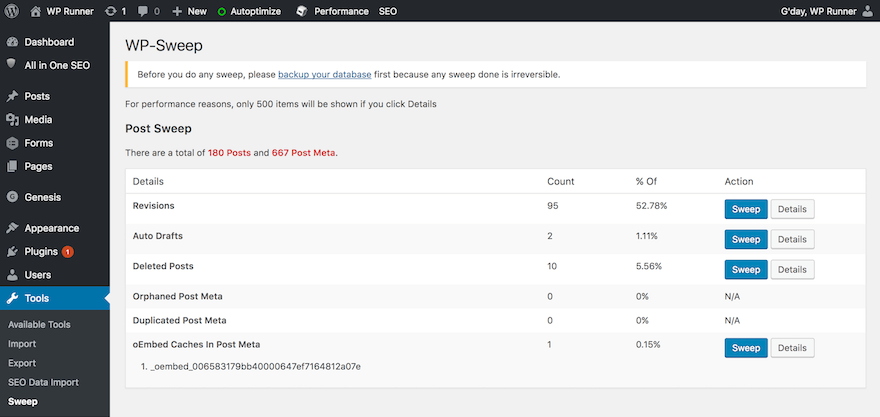The height and width of the screenshot is (417, 880).
Task: Click the plus New icon
Action: (177, 11)
